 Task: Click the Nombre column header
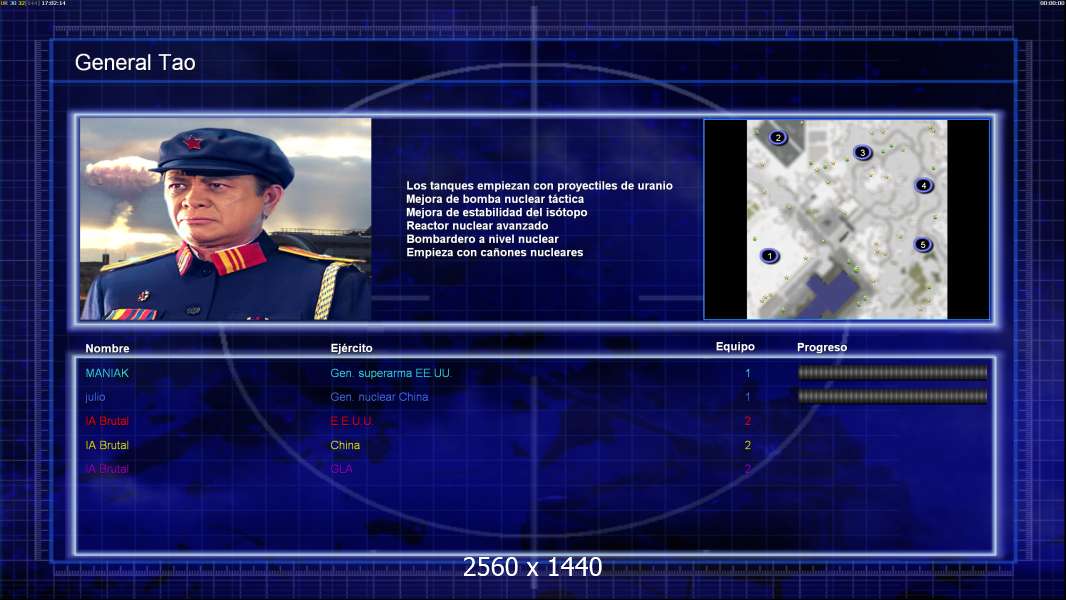107,348
